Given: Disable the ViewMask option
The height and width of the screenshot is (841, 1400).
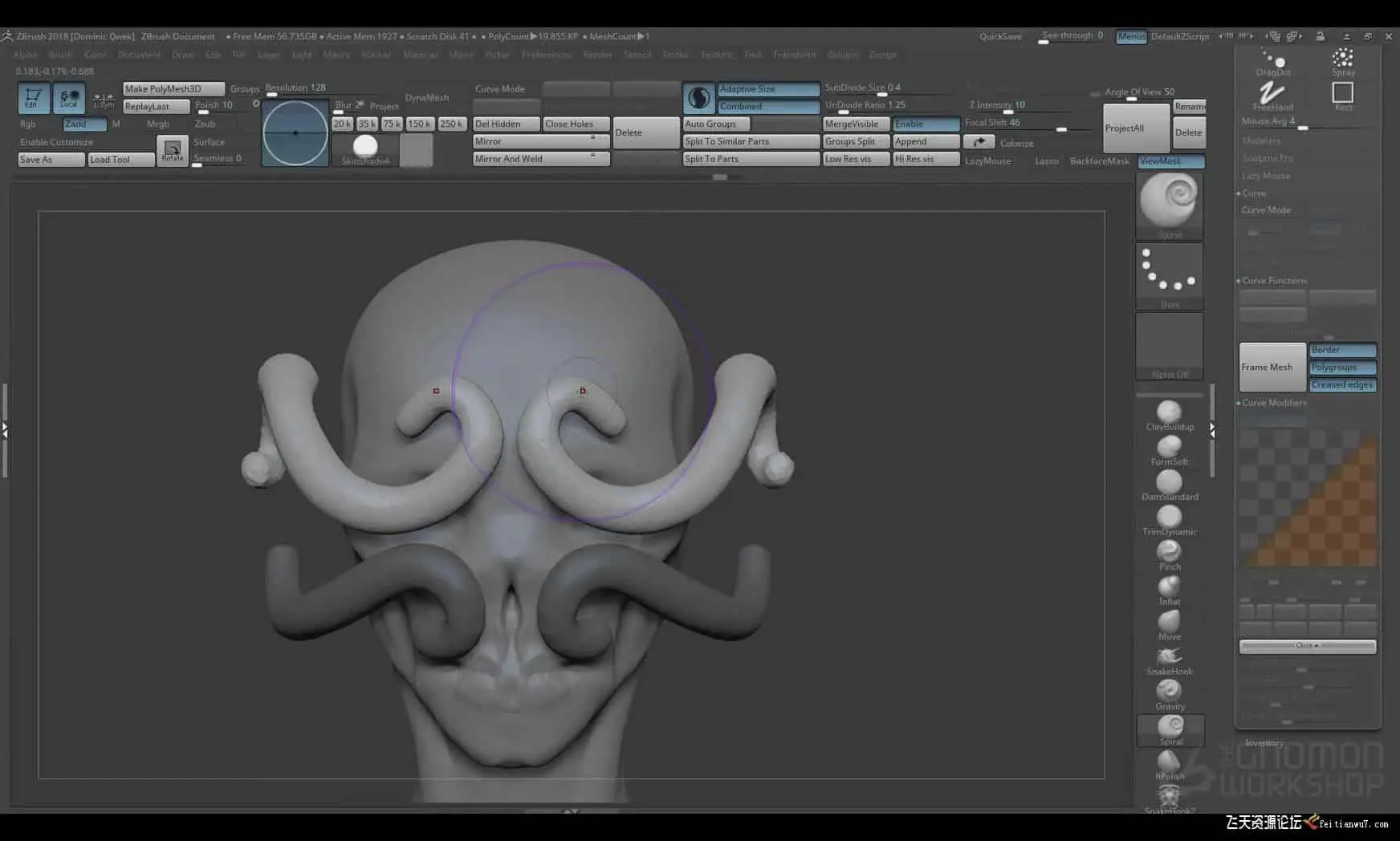Looking at the screenshot, I should pos(1170,161).
